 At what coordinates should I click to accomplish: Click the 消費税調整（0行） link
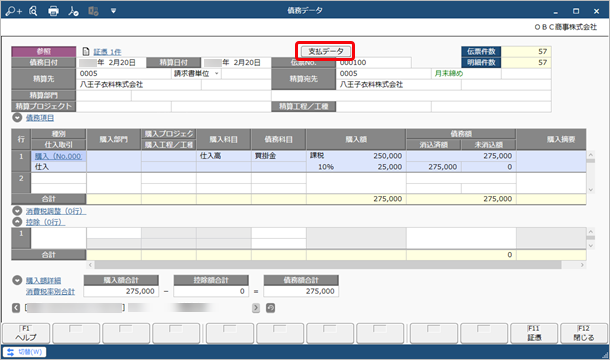tap(56, 211)
